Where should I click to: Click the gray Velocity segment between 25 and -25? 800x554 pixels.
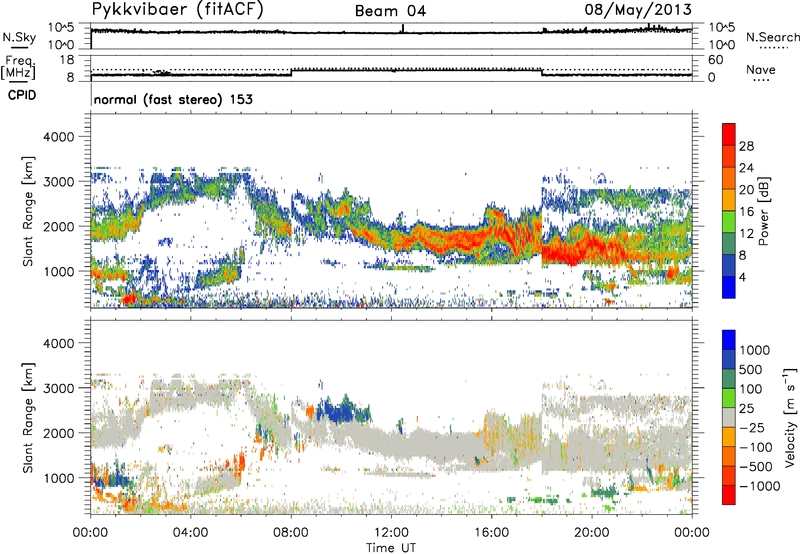pyautogui.click(x=729, y=418)
